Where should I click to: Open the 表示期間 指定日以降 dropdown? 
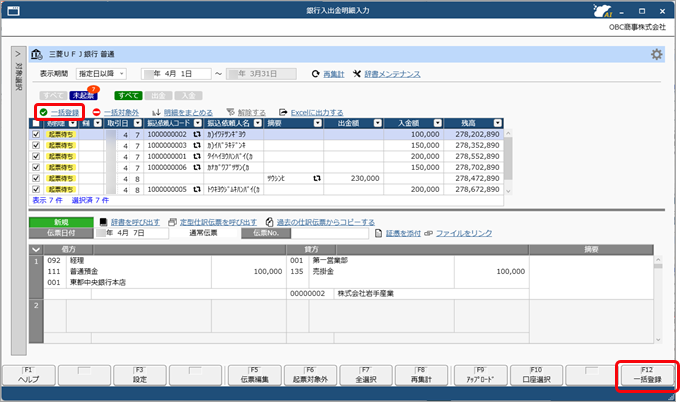pos(101,74)
